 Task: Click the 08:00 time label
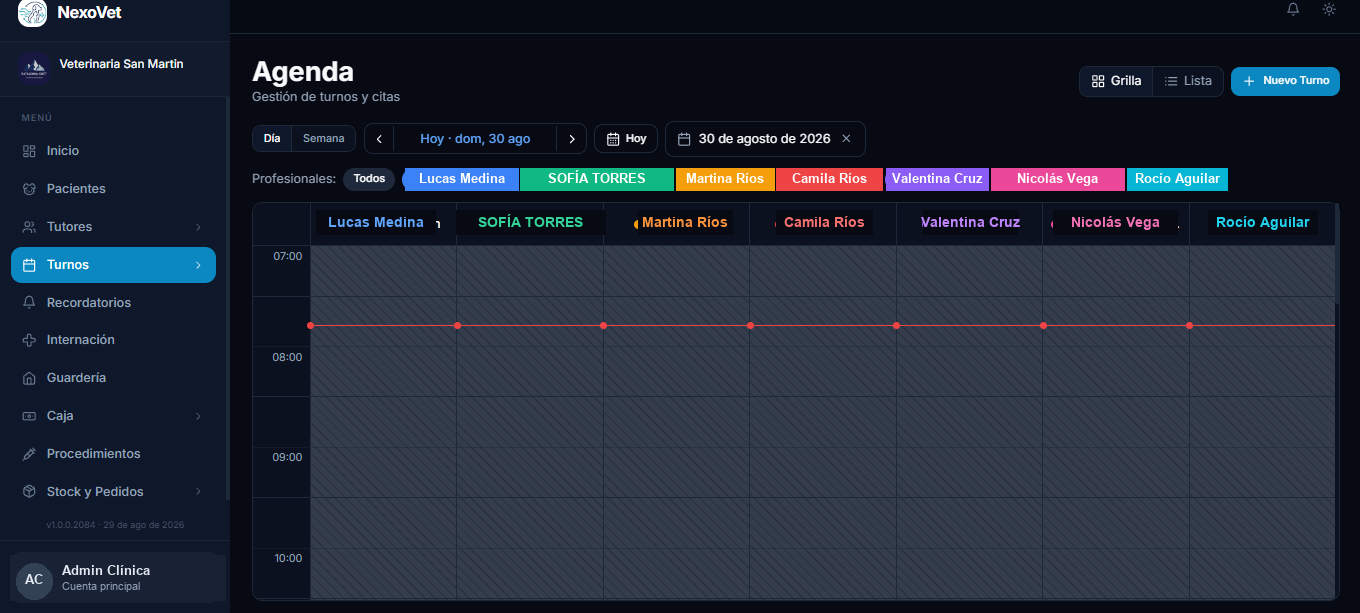pyautogui.click(x=288, y=357)
